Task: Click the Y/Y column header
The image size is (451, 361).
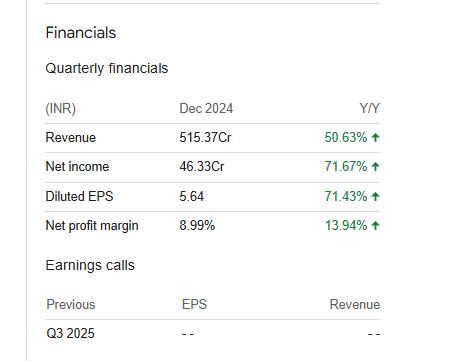Action: (369, 109)
